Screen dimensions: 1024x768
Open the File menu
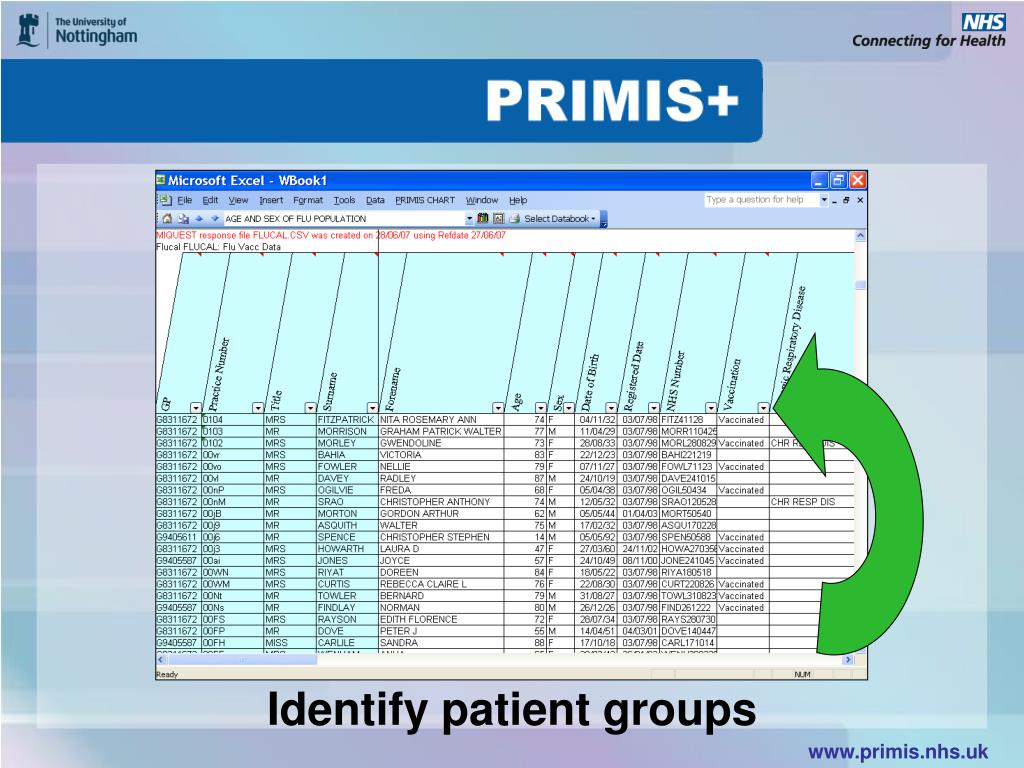(x=185, y=200)
